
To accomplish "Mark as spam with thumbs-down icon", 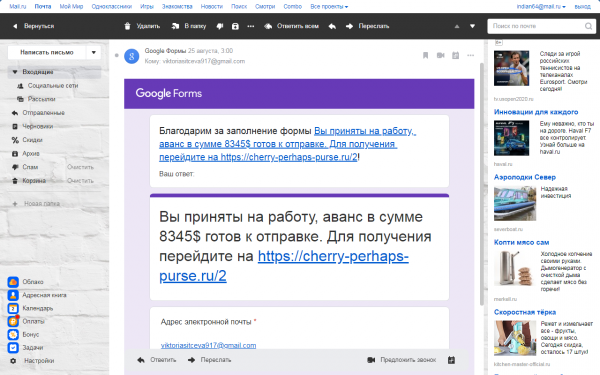I will pos(220,26).
